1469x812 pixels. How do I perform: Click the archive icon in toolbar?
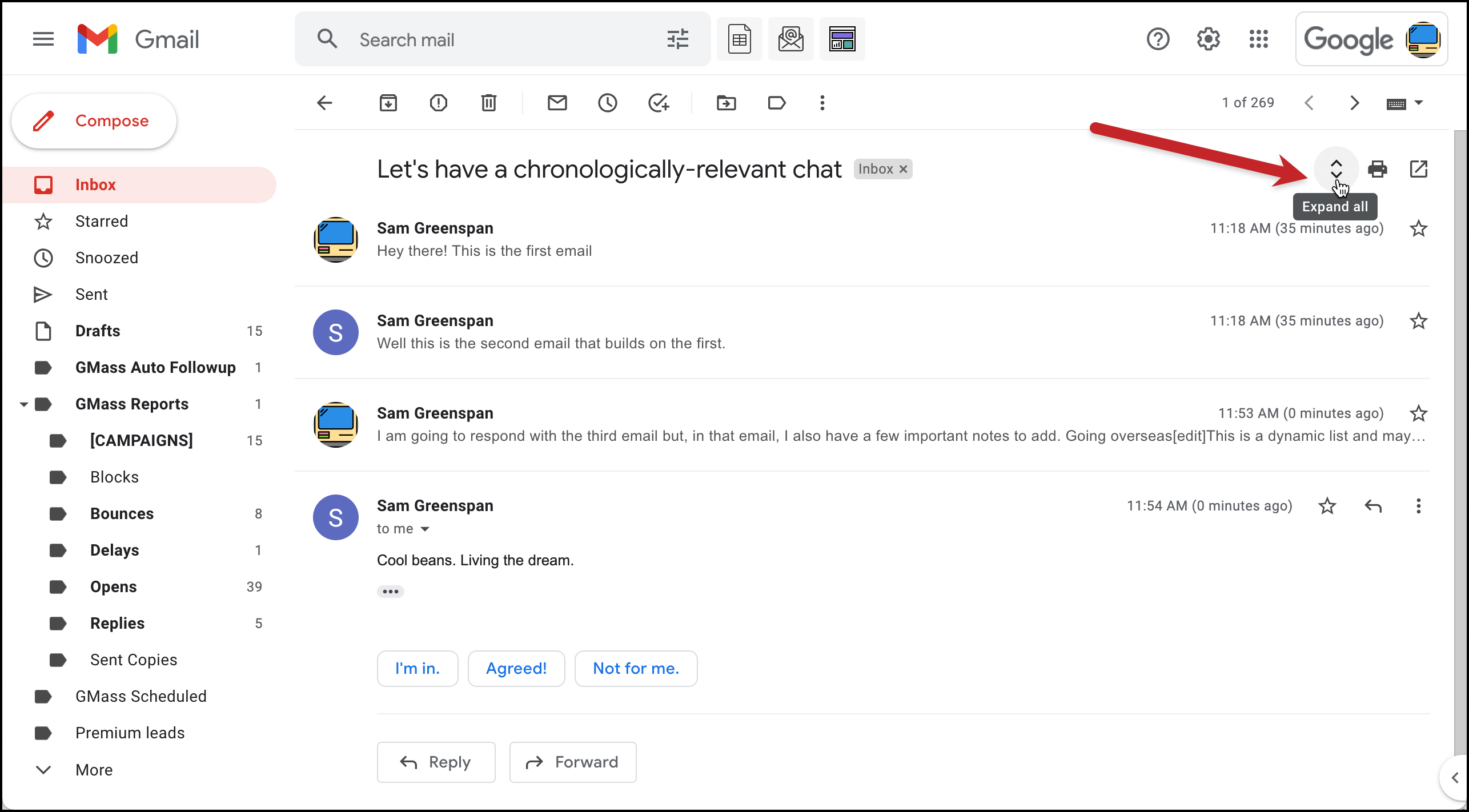pos(389,103)
